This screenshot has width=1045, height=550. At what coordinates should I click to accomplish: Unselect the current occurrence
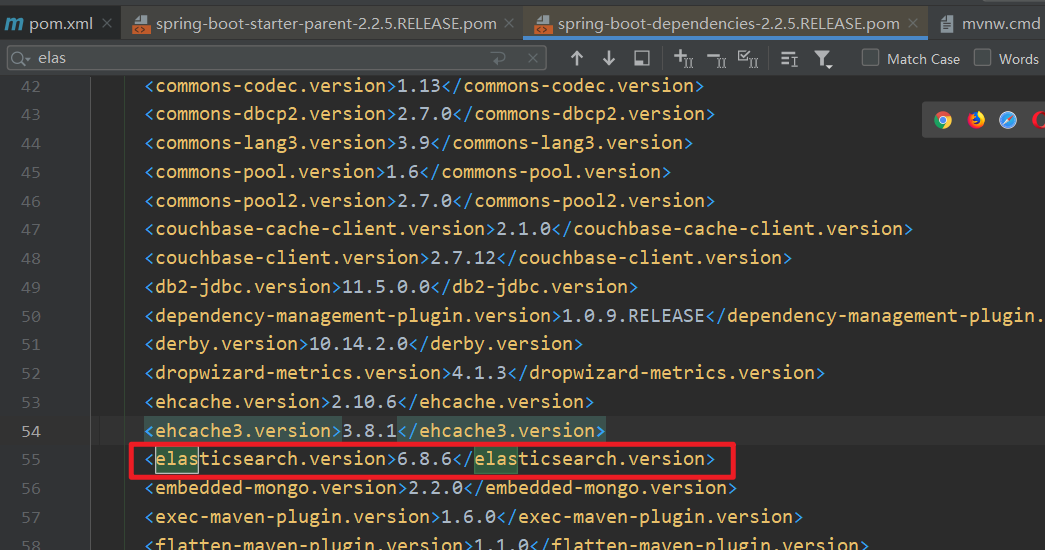pyautogui.click(x=716, y=59)
